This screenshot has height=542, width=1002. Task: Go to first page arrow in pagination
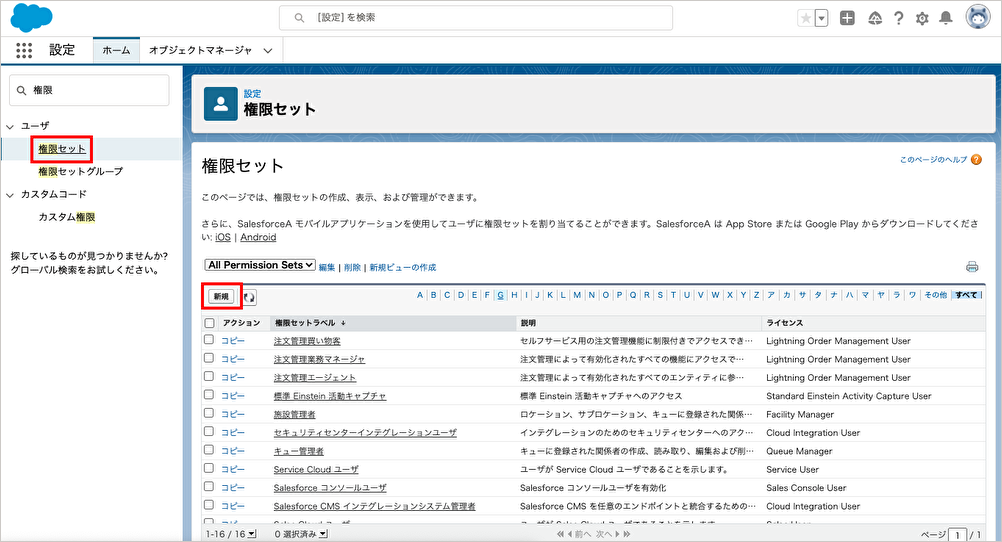(x=560, y=534)
